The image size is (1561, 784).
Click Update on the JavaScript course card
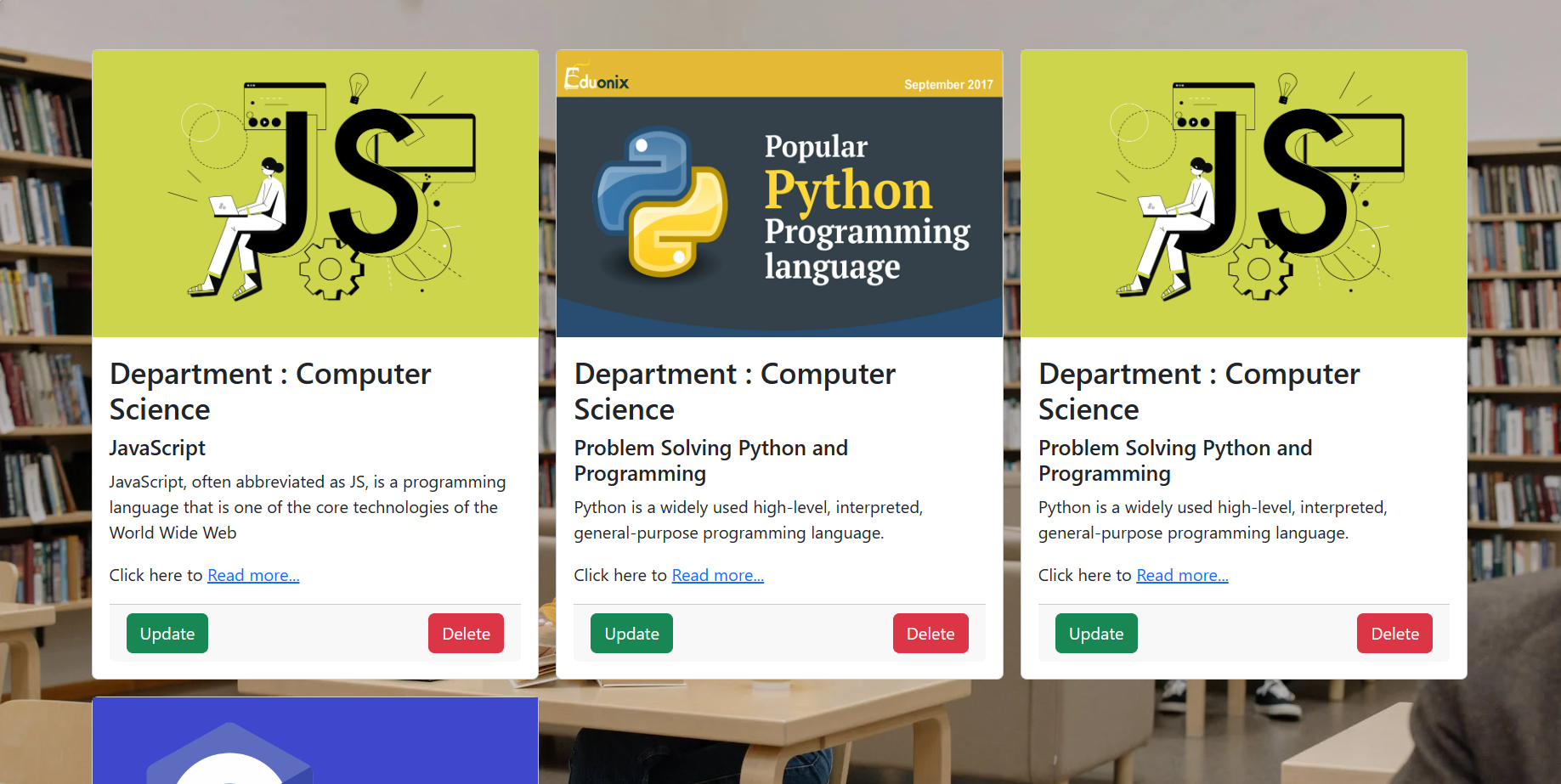coord(167,633)
